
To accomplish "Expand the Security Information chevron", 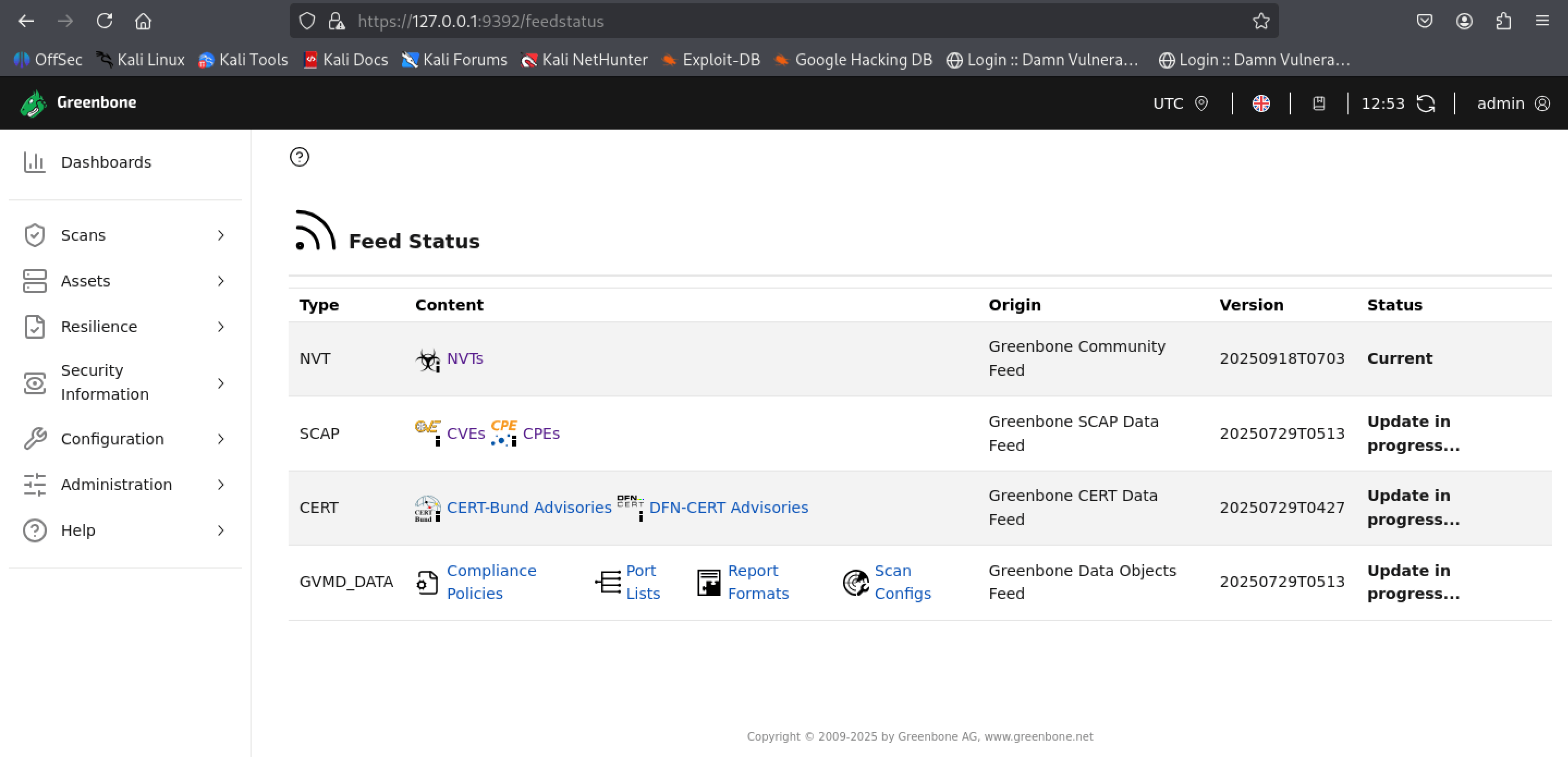I will pos(221,383).
